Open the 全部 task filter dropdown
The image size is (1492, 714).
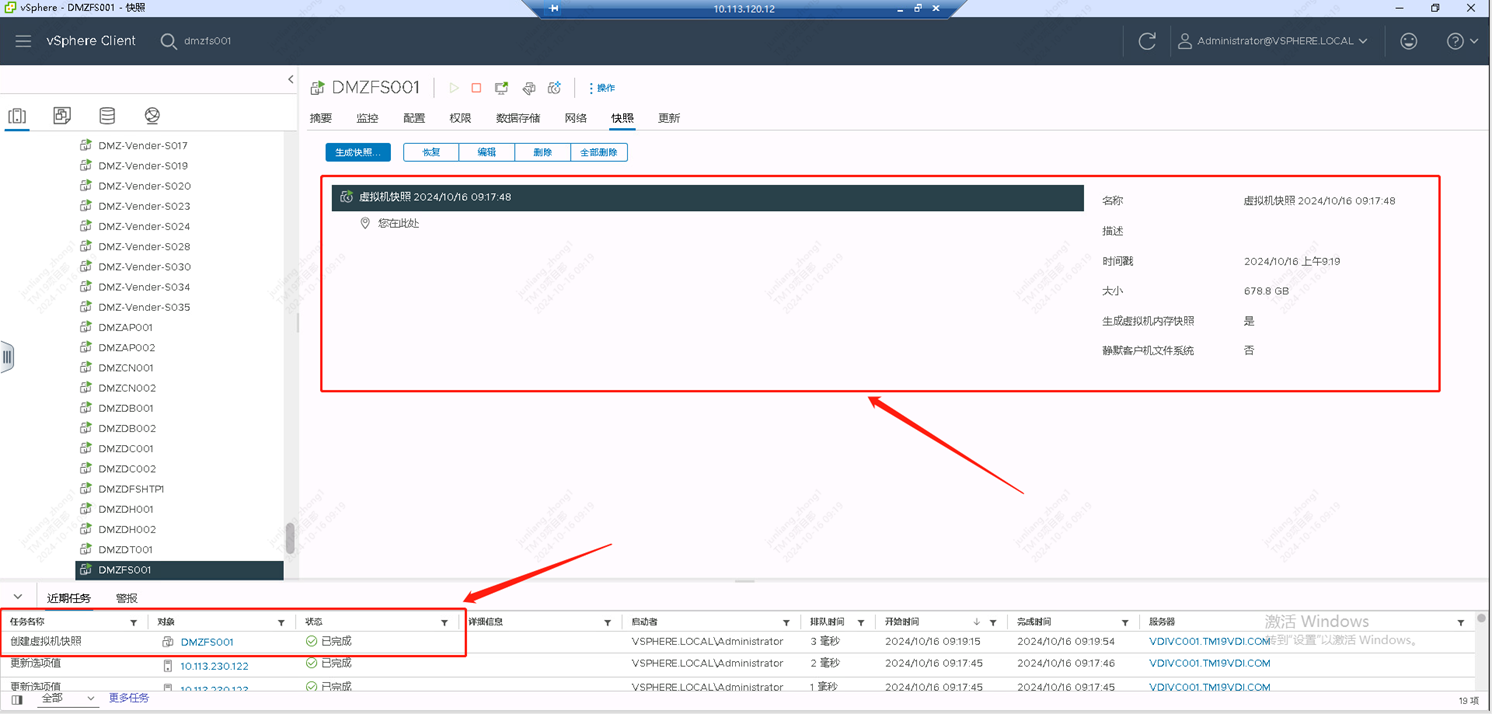pyautogui.click(x=67, y=698)
